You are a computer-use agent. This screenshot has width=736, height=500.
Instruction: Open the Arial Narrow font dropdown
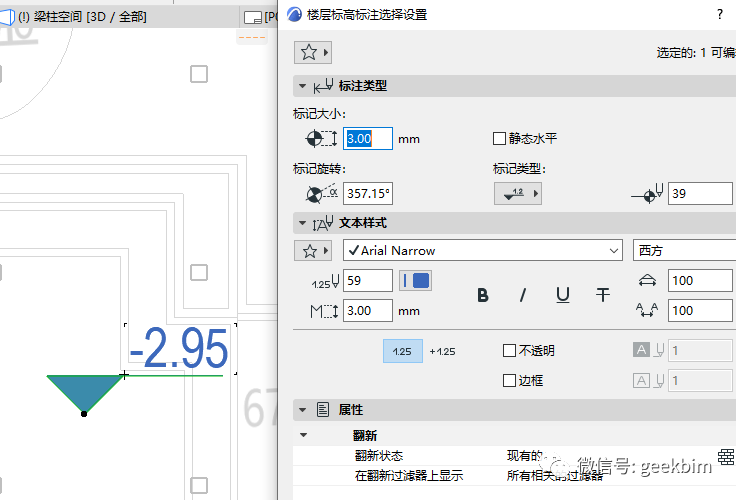(x=483, y=251)
